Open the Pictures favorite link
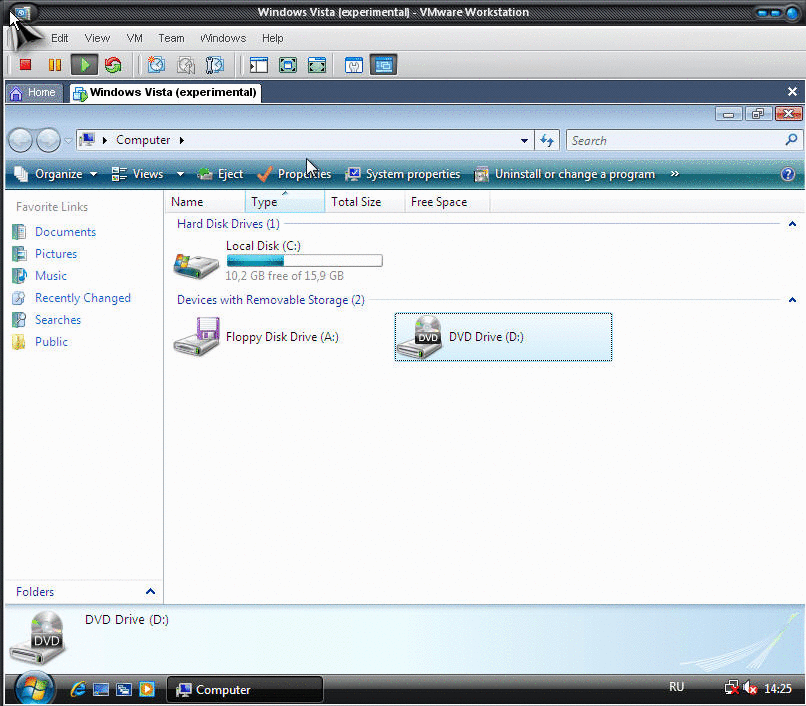 click(56, 254)
